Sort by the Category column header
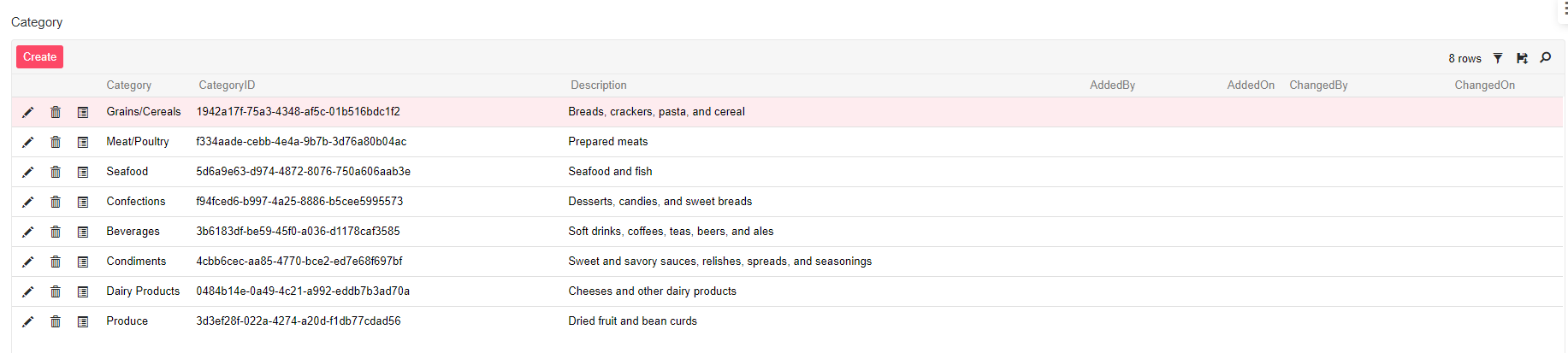1568x353 pixels. (x=129, y=85)
